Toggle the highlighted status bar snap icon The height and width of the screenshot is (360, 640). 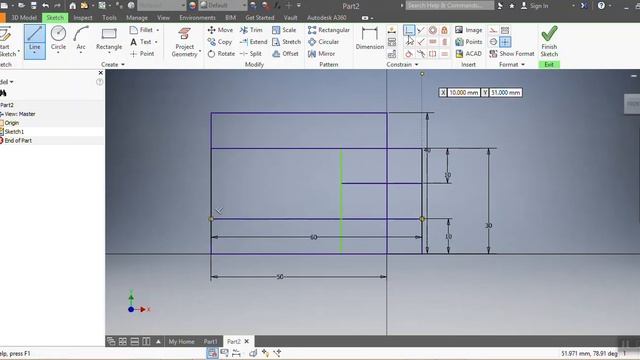[x=212, y=353]
